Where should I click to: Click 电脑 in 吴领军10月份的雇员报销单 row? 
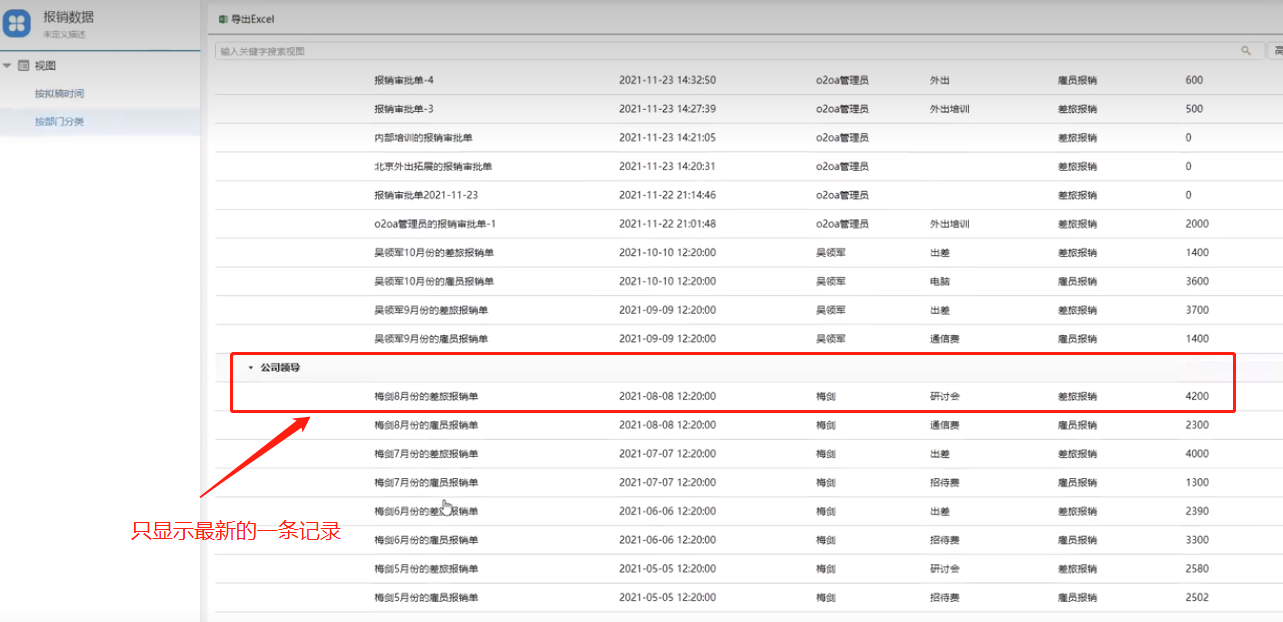(940, 282)
